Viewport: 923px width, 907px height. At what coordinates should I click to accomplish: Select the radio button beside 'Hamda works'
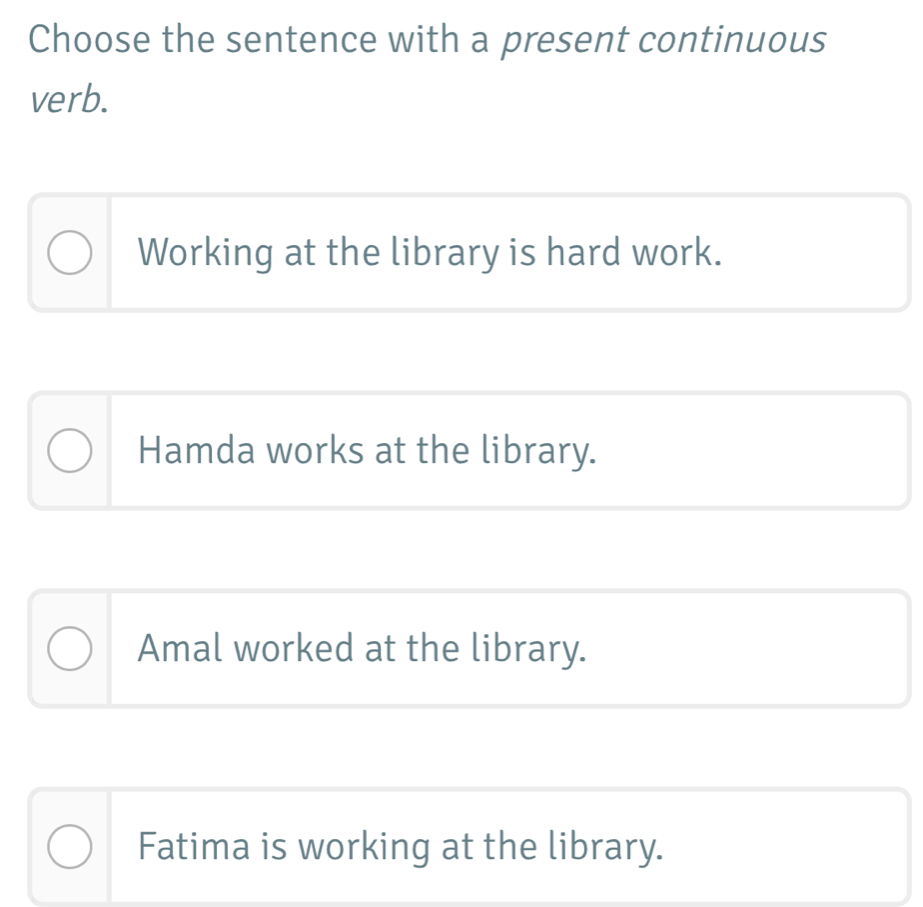[68, 451]
